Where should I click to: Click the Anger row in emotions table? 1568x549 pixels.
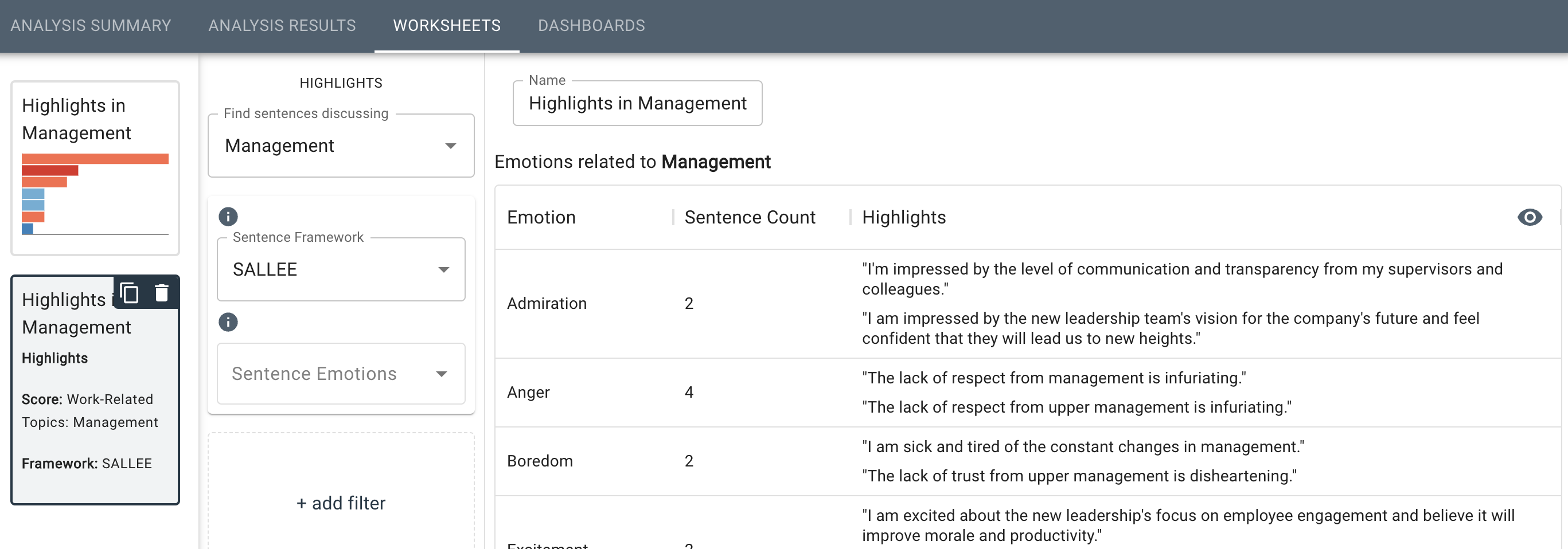(528, 393)
